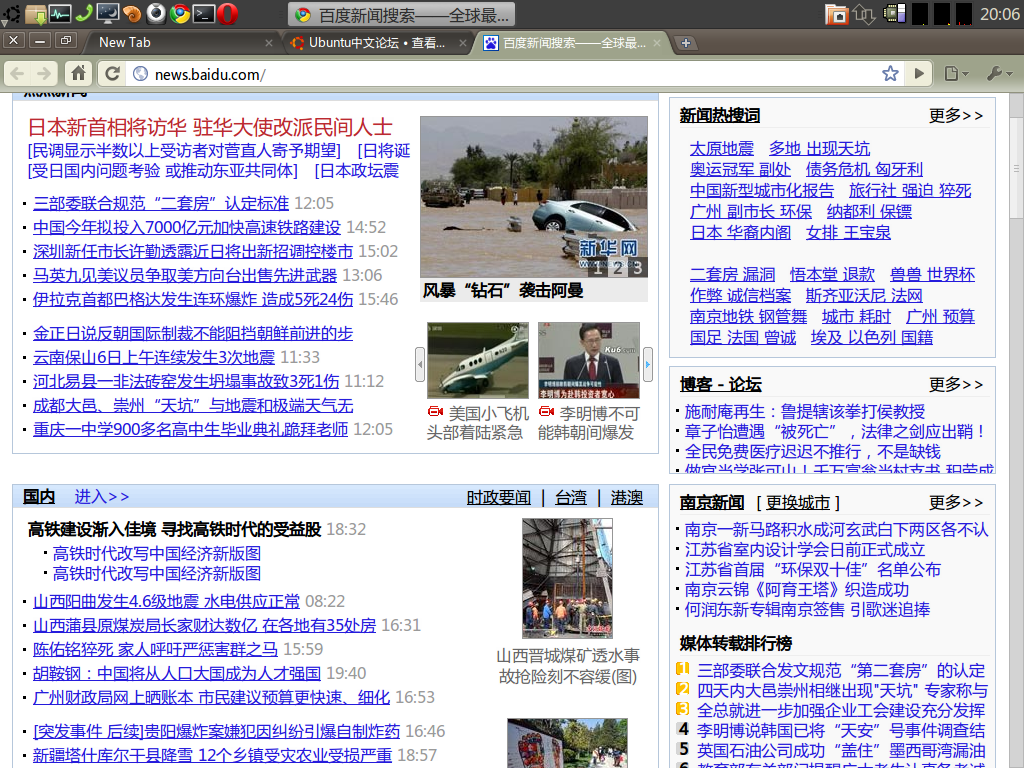Open headline 日本新首相将访华
This screenshot has height=768, width=1024.
[210, 127]
